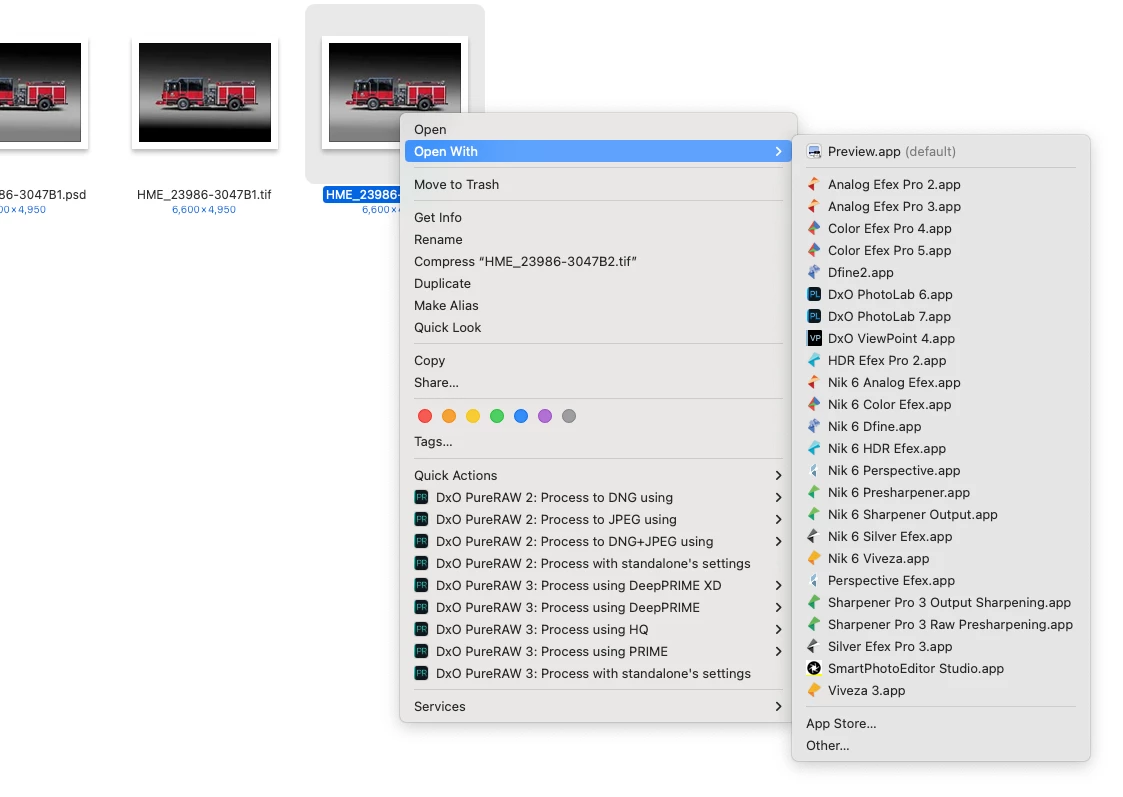Expand PureRAW 3 Process using HQ arrow
Viewport: 1123px width, 797px height.
click(x=778, y=629)
